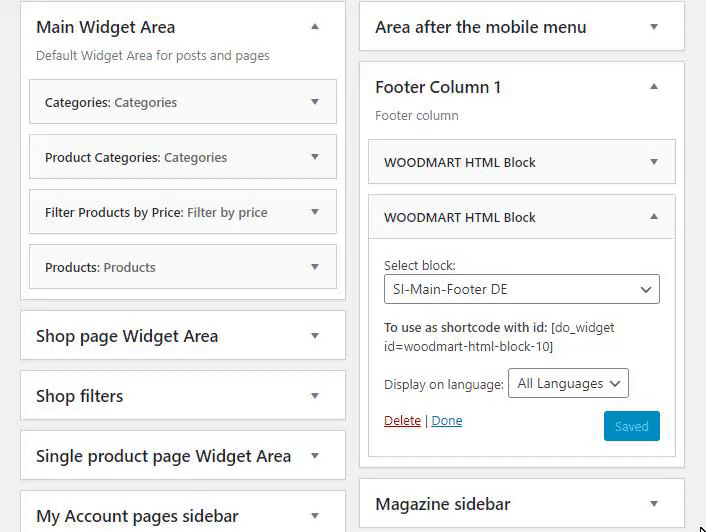
Task: Expand the first WOODMART HTML Block
Action: click(654, 162)
